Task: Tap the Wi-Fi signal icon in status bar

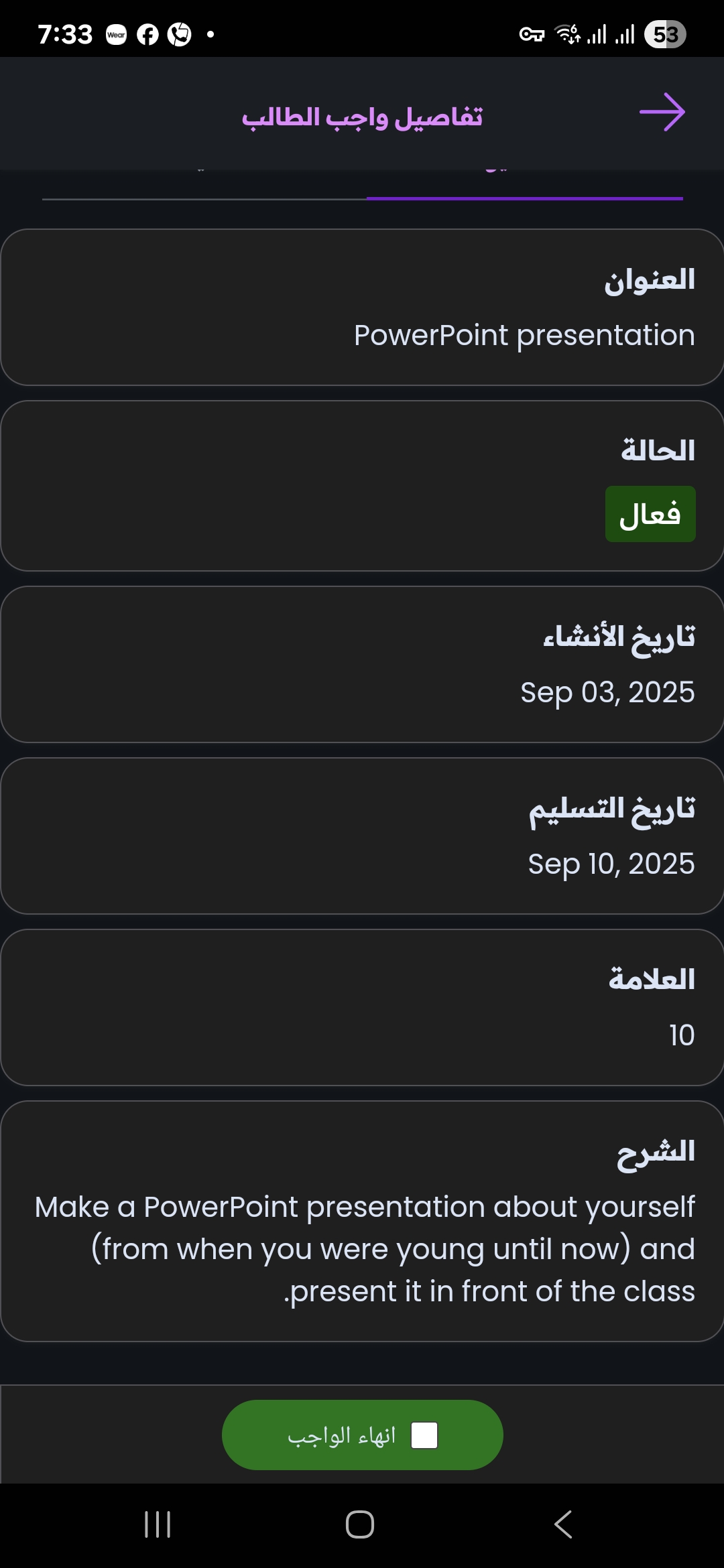Action: (567, 34)
